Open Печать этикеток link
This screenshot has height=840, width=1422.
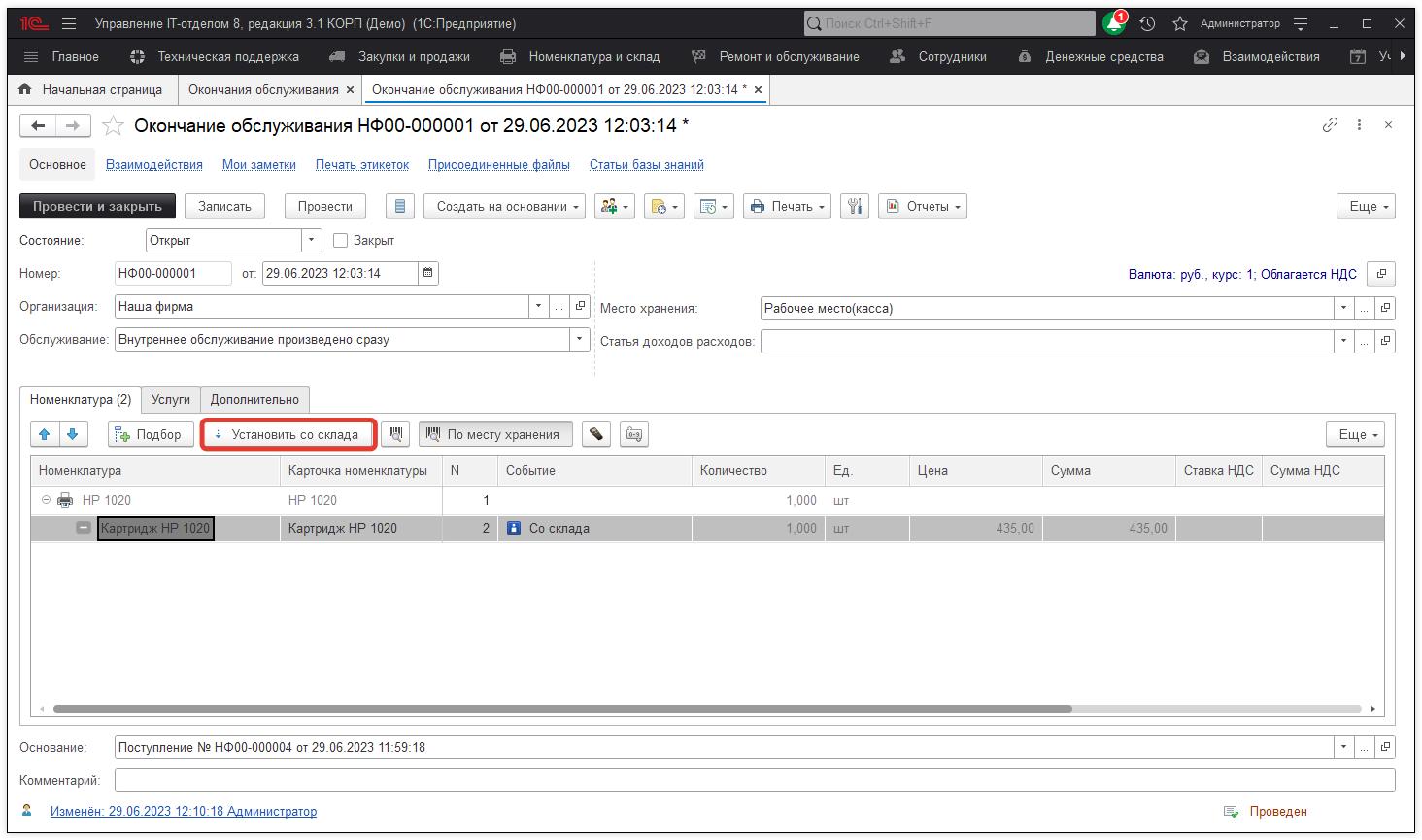coord(361,164)
